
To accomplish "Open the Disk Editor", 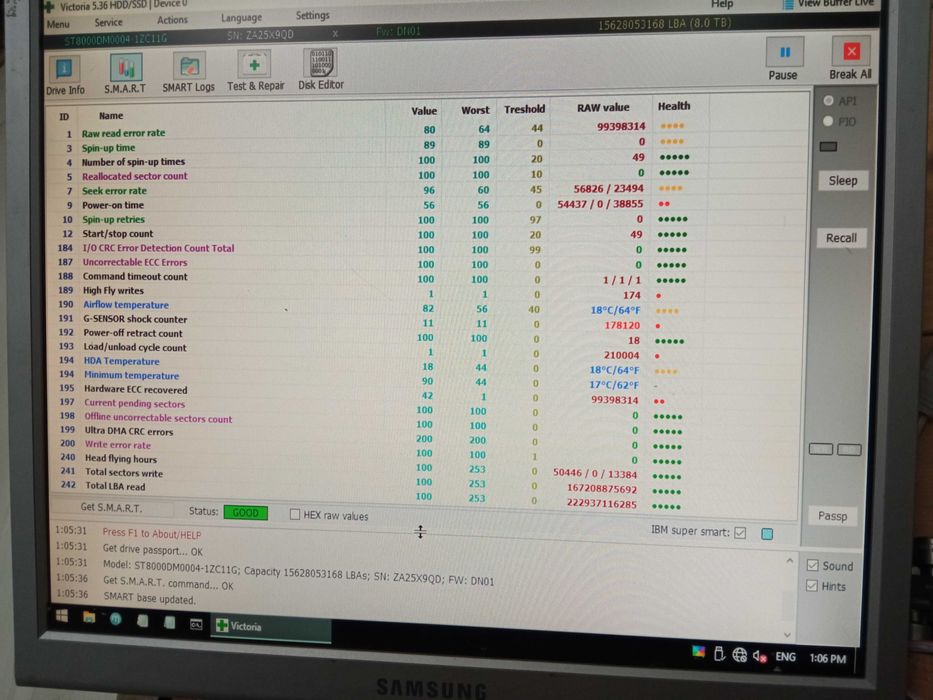I will [321, 70].
